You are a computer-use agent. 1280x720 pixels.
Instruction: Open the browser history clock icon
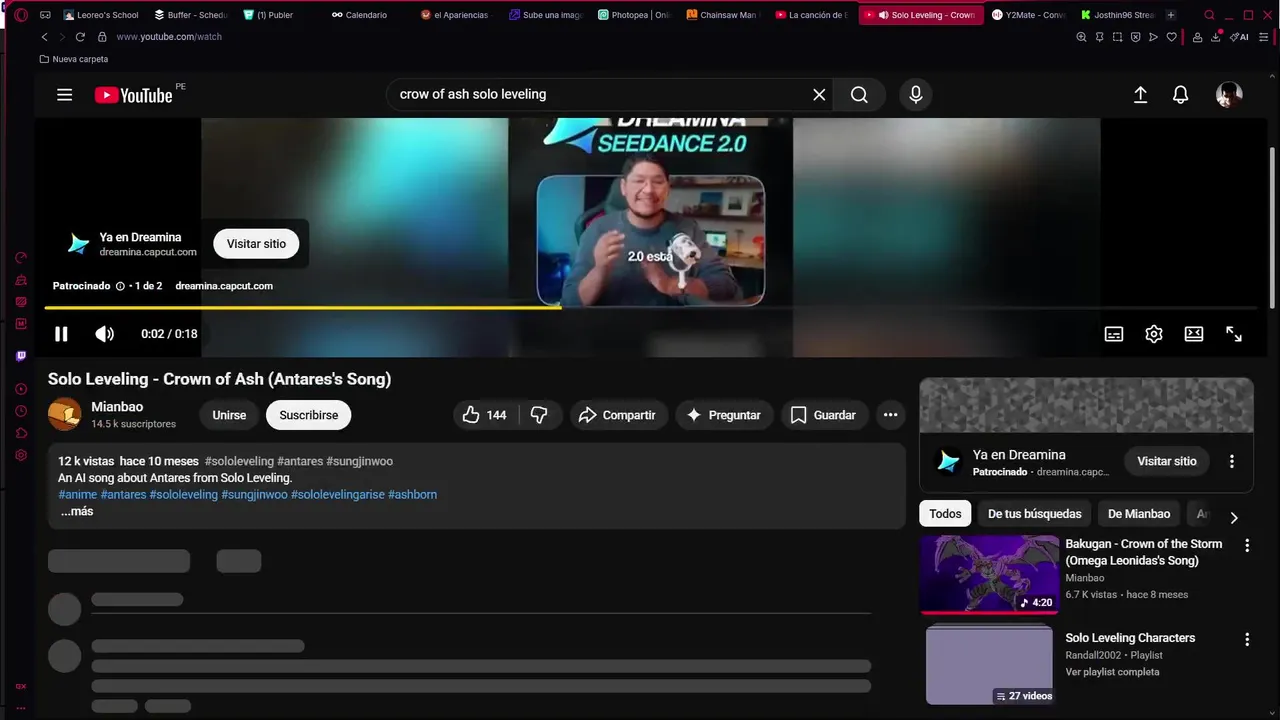pyautogui.click(x=21, y=411)
